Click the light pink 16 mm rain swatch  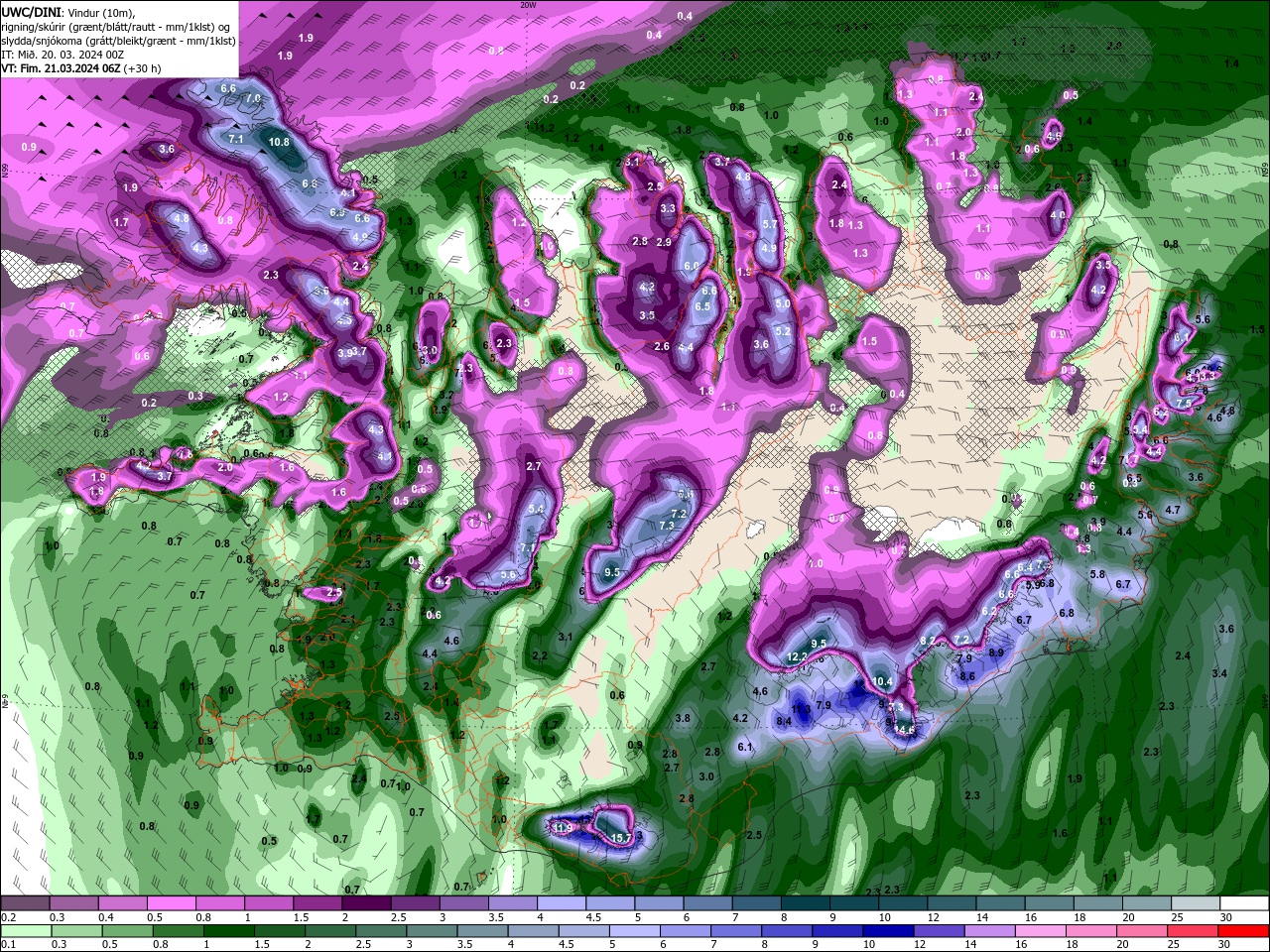click(x=1041, y=930)
